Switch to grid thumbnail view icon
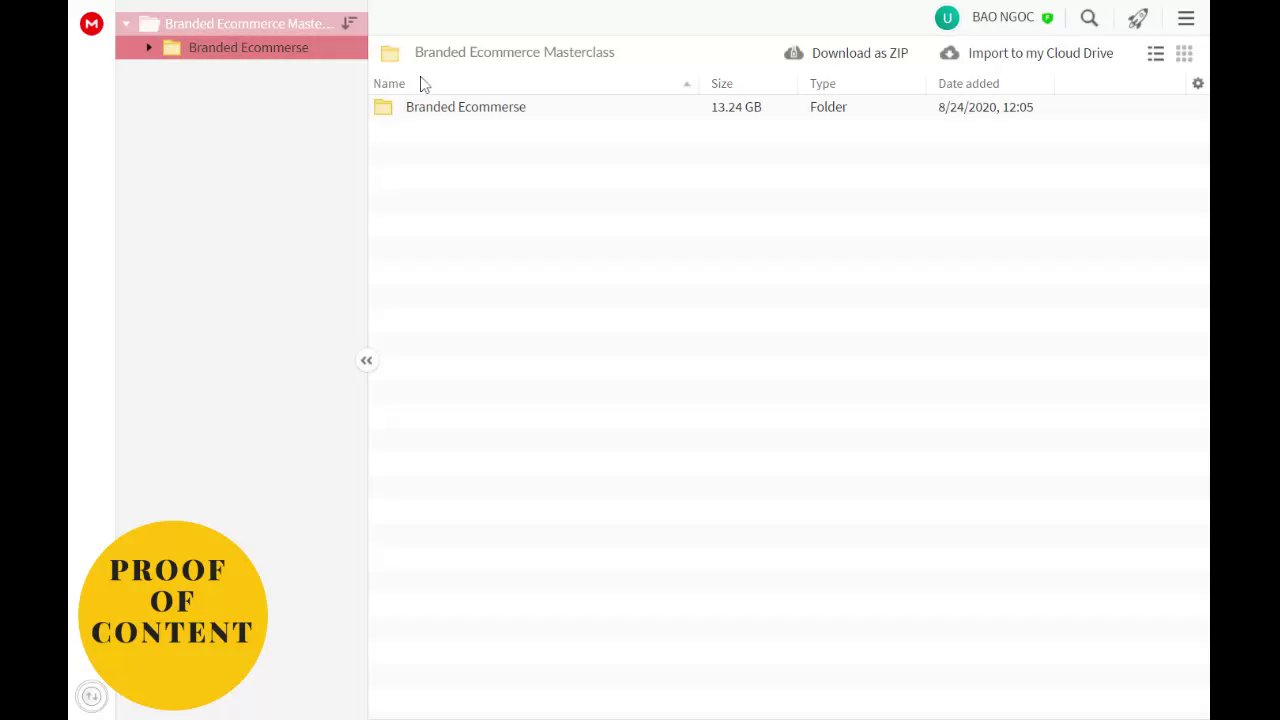 (1184, 54)
